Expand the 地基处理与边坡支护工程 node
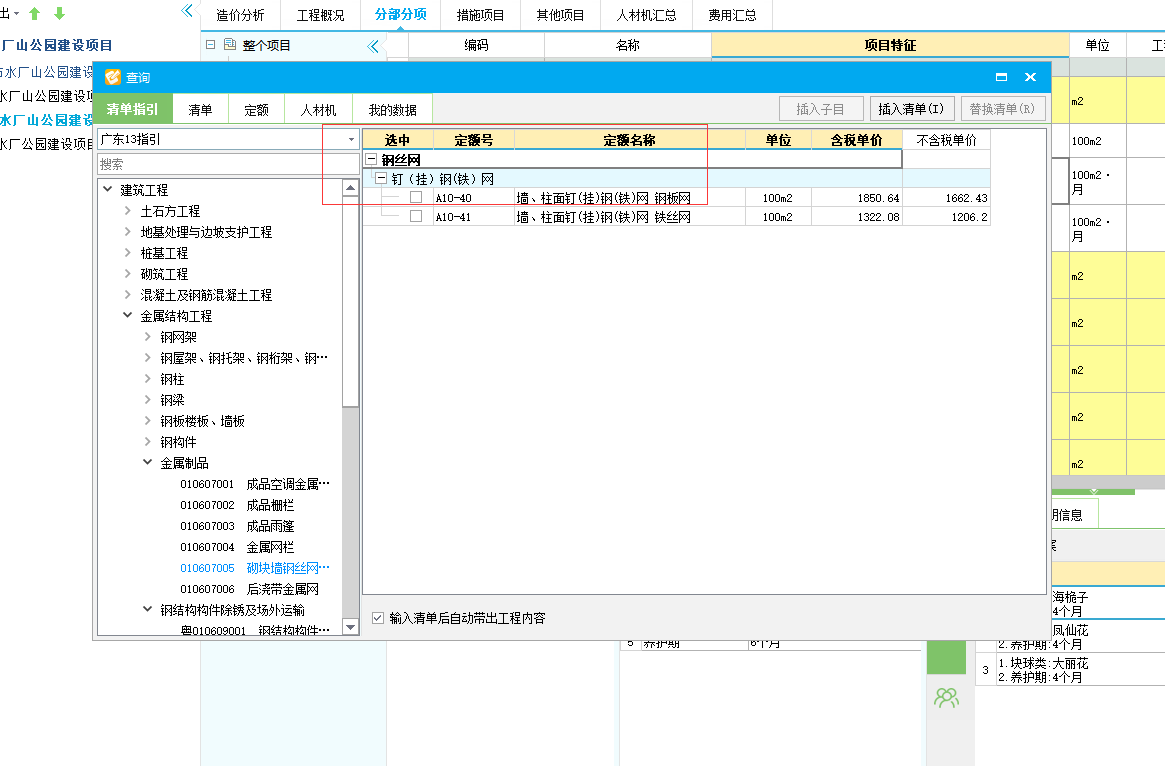This screenshot has width=1165, height=766. pyautogui.click(x=128, y=231)
